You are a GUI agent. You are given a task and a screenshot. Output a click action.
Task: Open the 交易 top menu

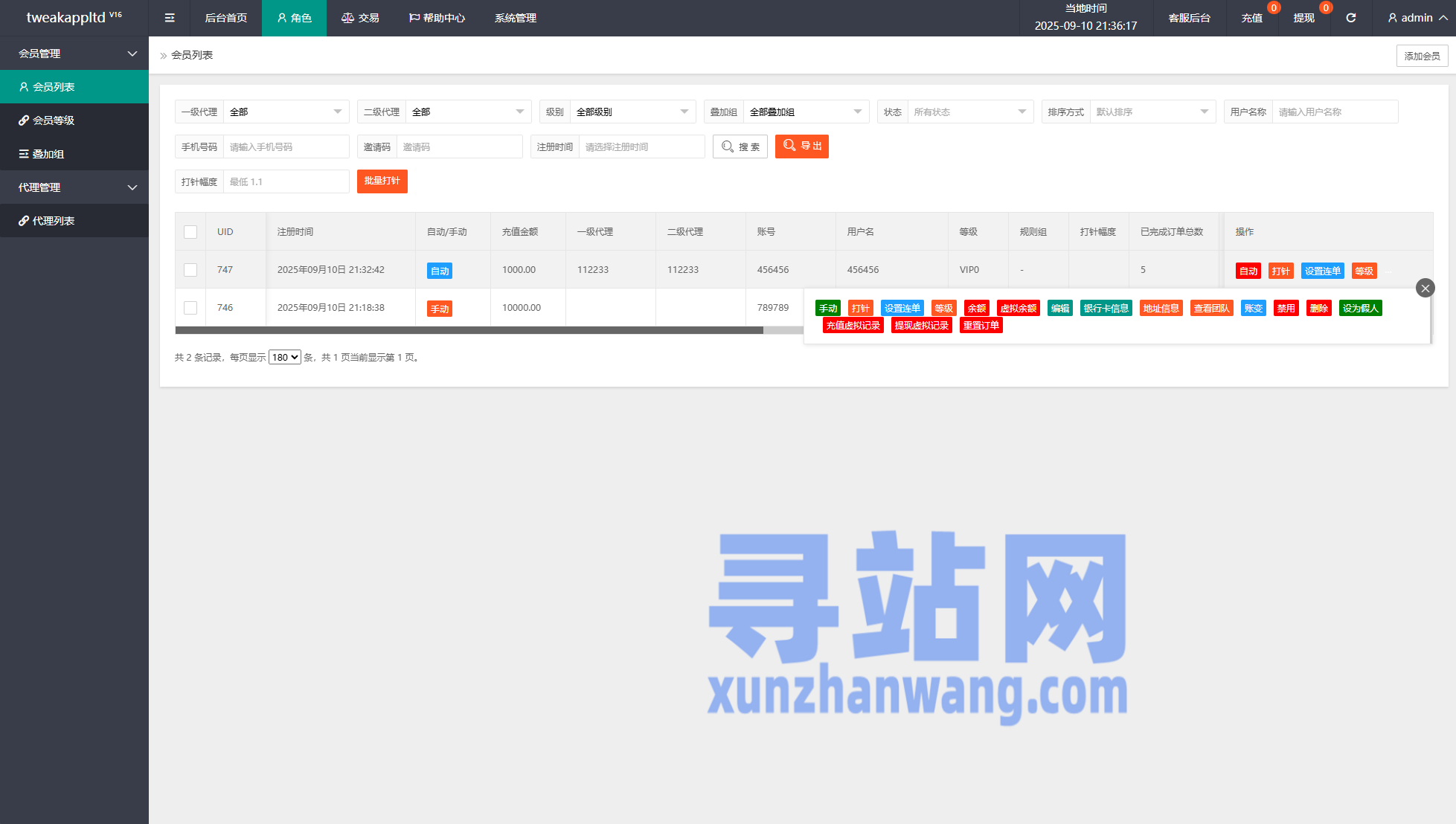pyautogui.click(x=360, y=18)
